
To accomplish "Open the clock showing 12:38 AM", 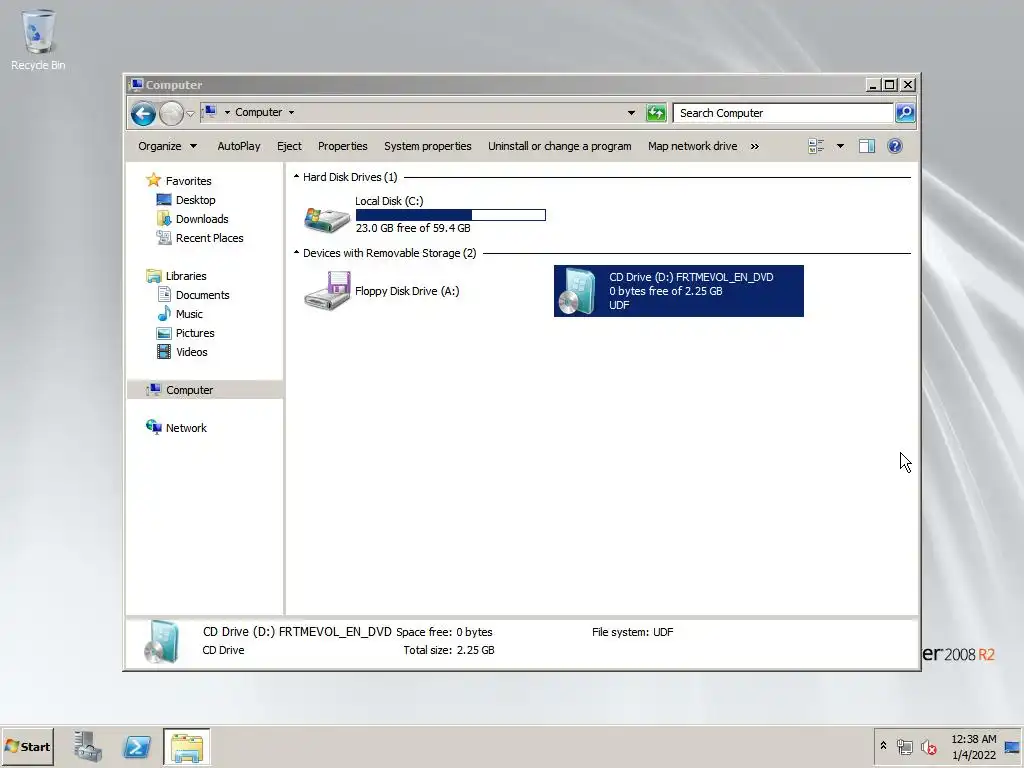I will [x=974, y=746].
